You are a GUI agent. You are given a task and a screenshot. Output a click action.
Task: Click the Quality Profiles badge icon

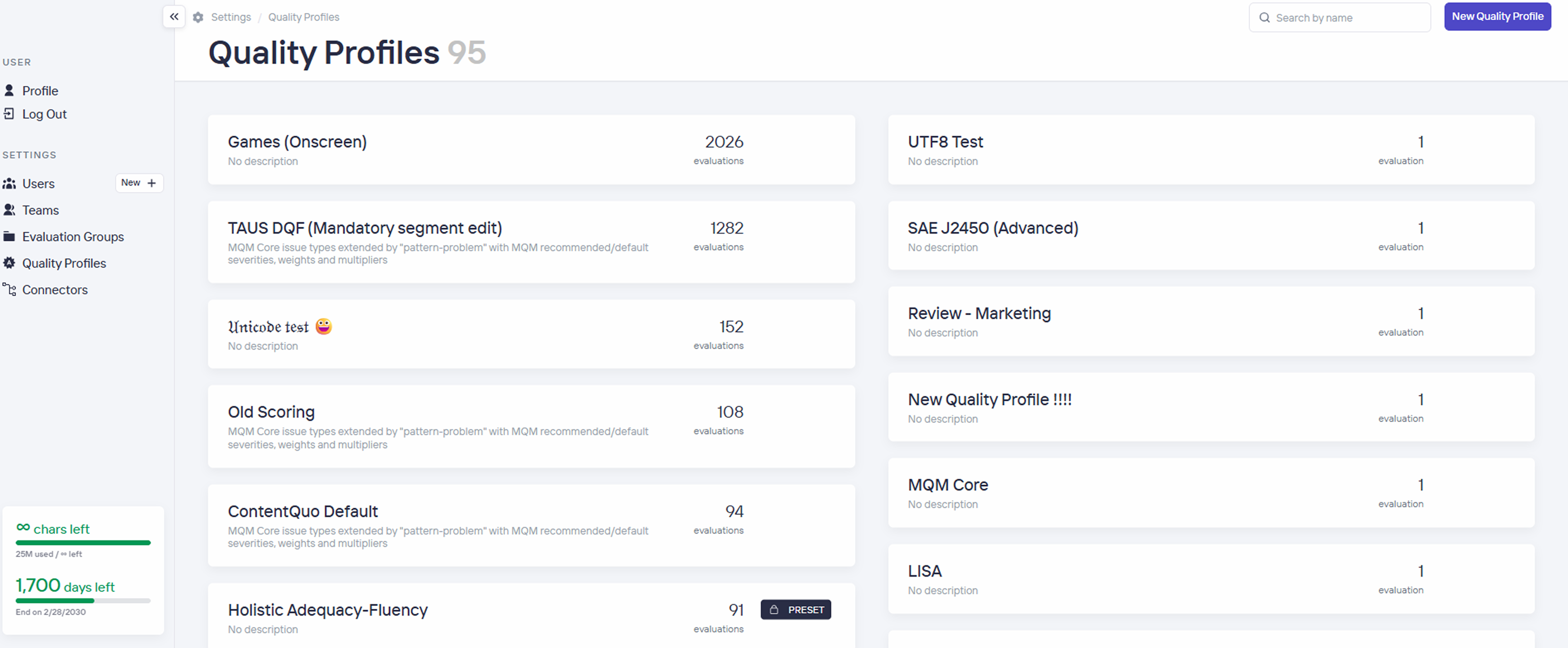9,263
